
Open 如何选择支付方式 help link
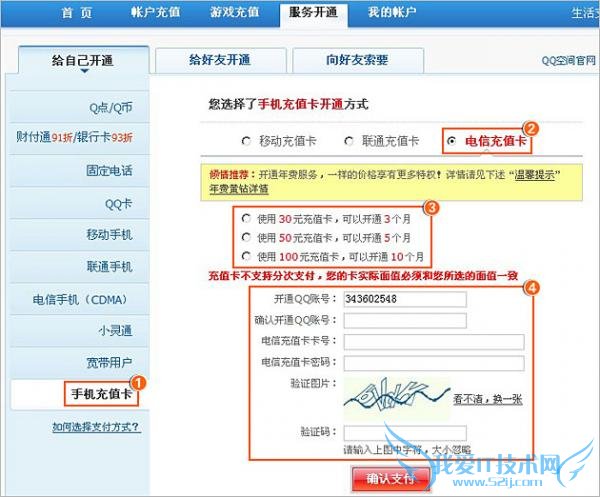point(96,427)
